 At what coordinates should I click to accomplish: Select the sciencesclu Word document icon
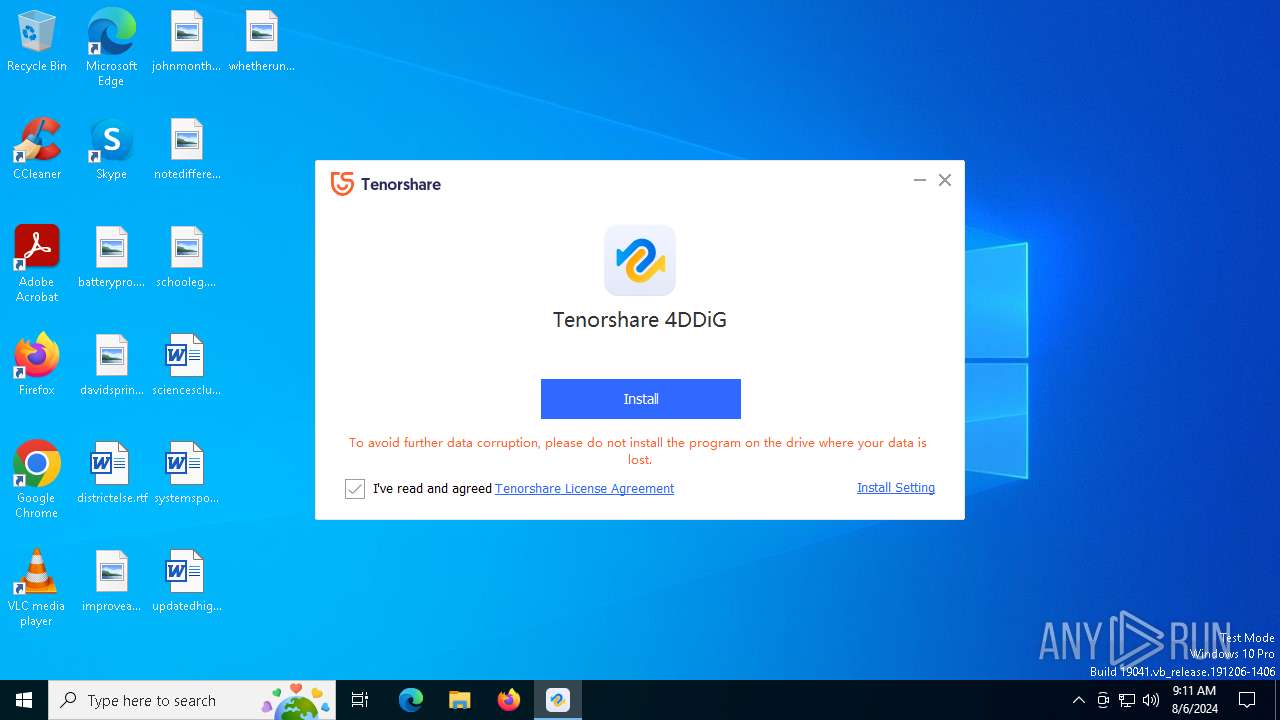click(186, 366)
